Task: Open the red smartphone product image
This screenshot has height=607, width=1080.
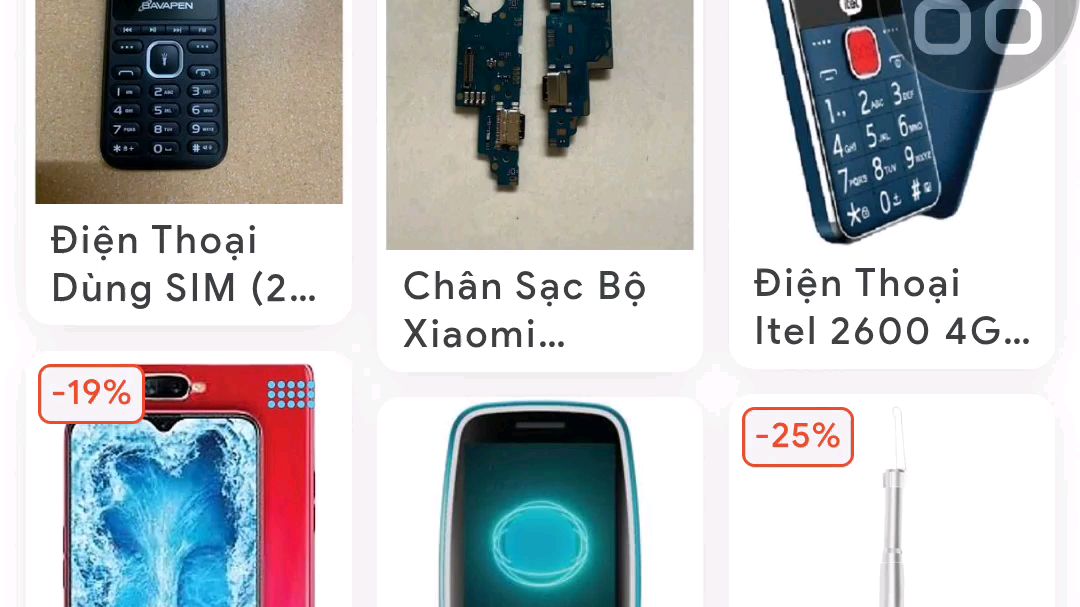Action: coord(189,486)
